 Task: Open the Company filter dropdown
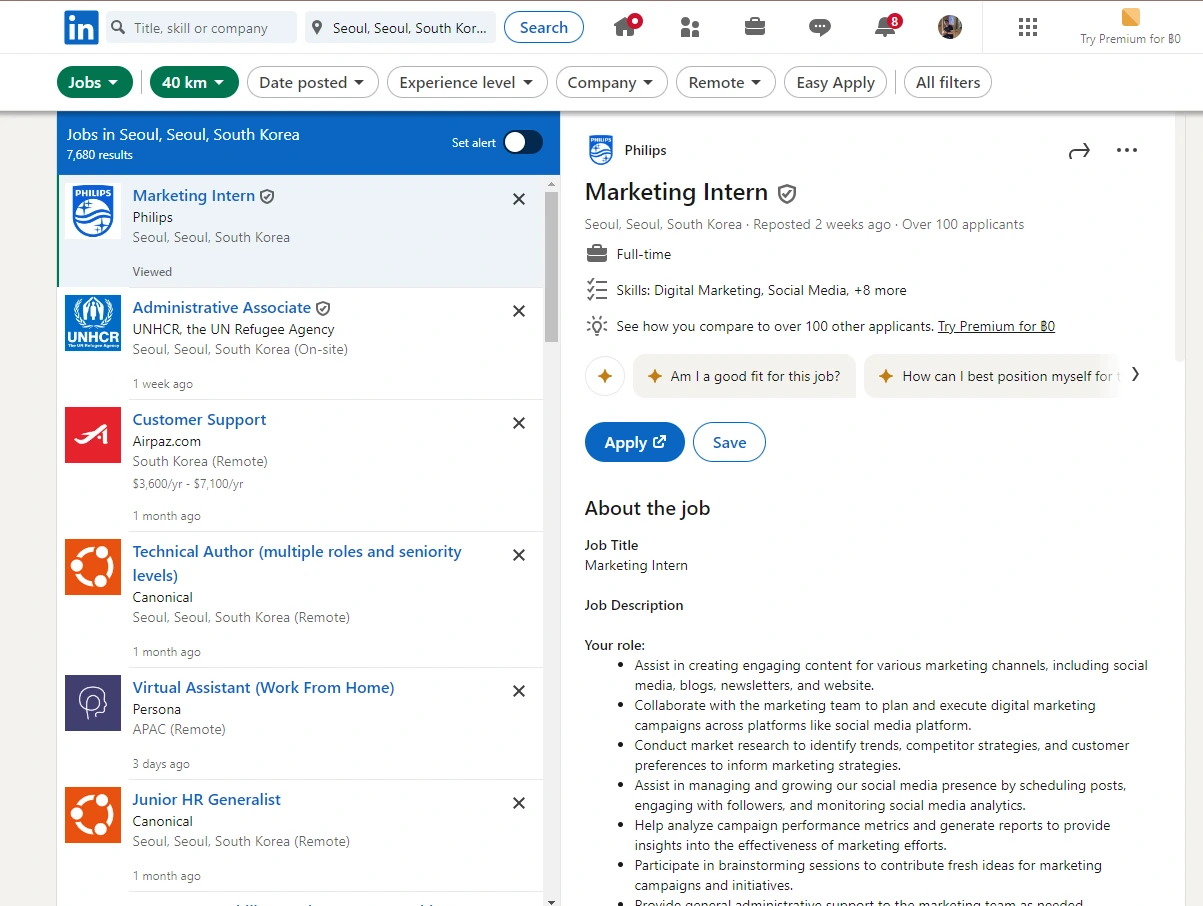tap(611, 82)
